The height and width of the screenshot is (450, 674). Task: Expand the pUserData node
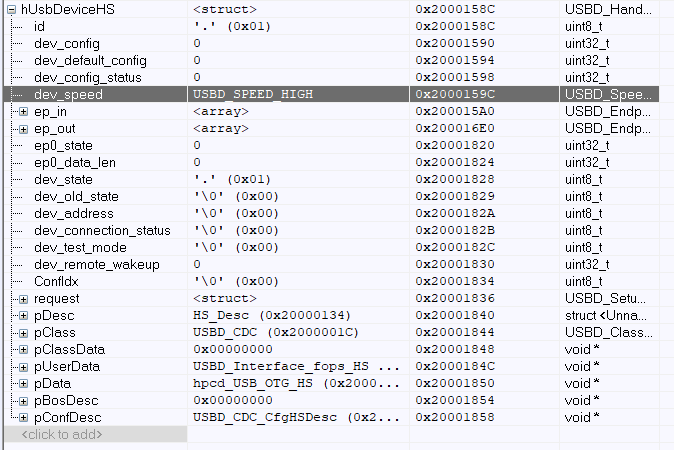click(x=23, y=367)
